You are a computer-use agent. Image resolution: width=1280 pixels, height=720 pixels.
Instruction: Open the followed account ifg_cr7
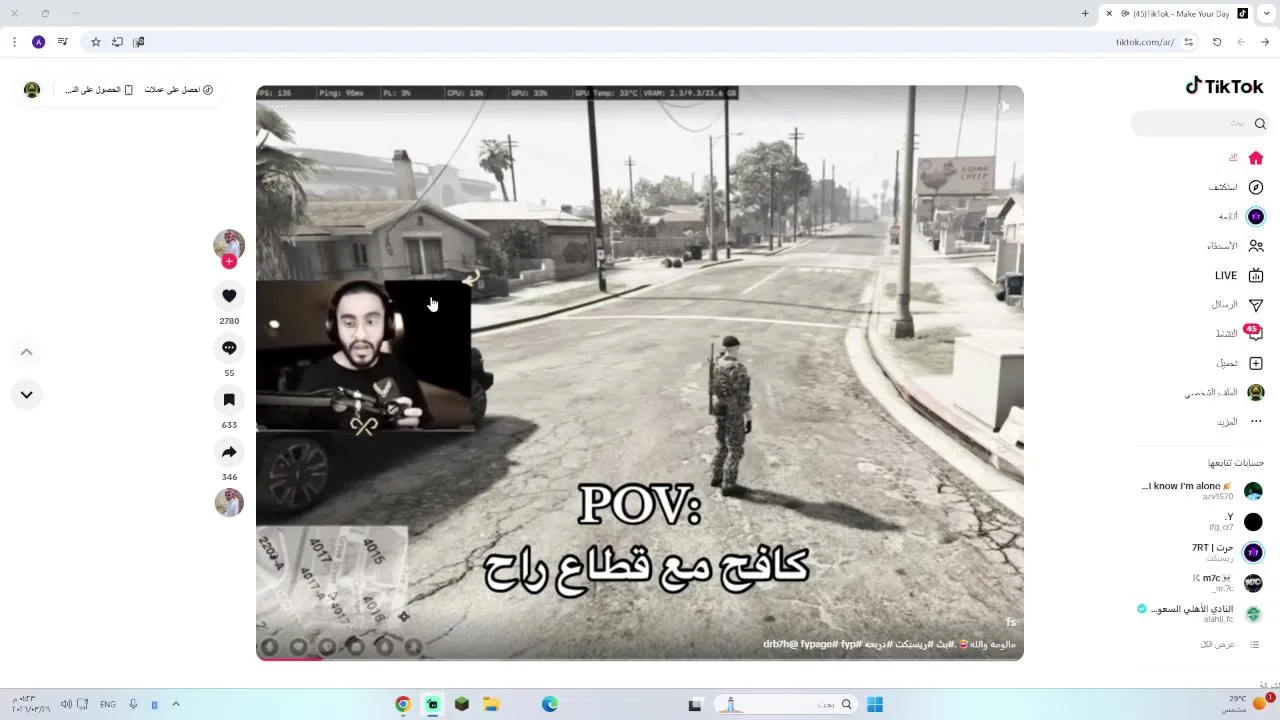point(1235,522)
